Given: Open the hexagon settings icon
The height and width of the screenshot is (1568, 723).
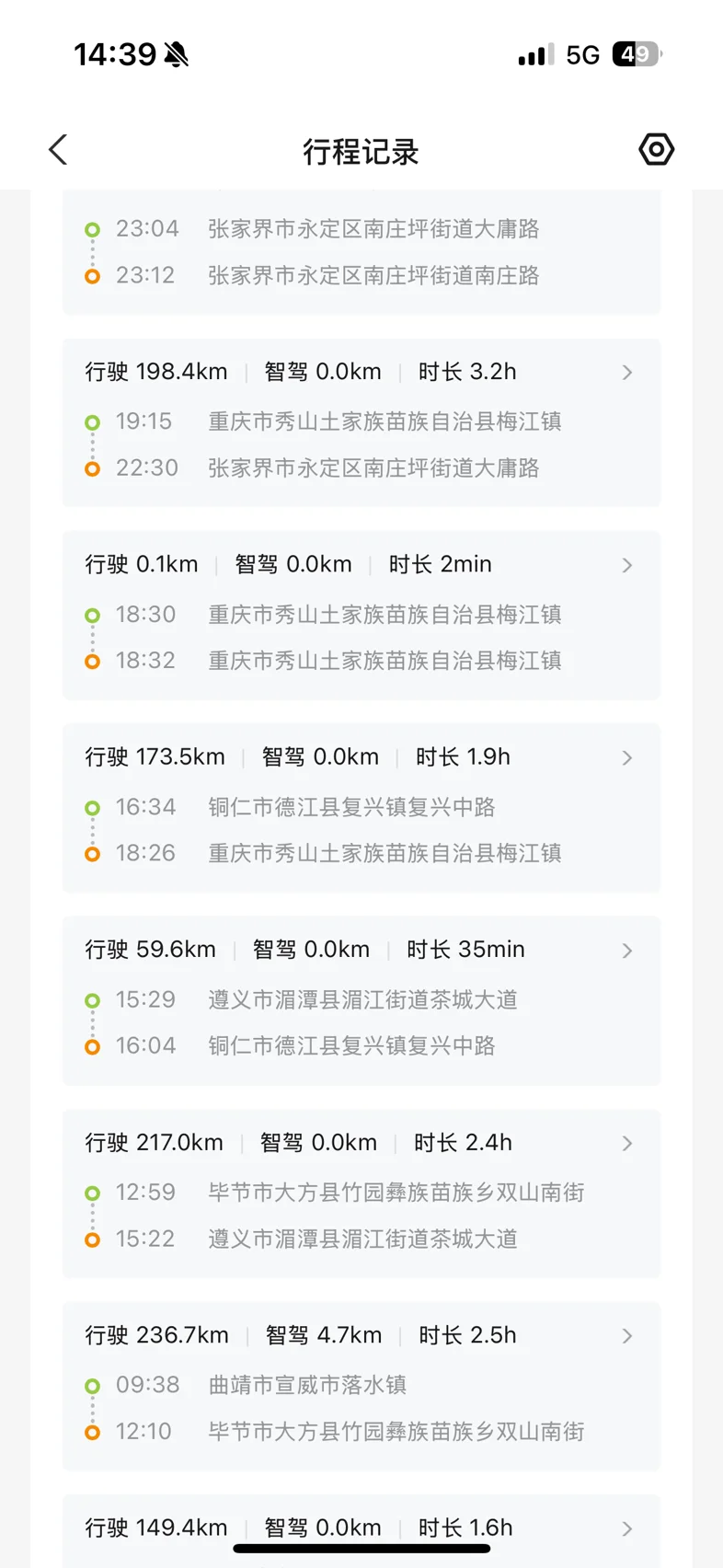Looking at the screenshot, I should tap(656, 149).
